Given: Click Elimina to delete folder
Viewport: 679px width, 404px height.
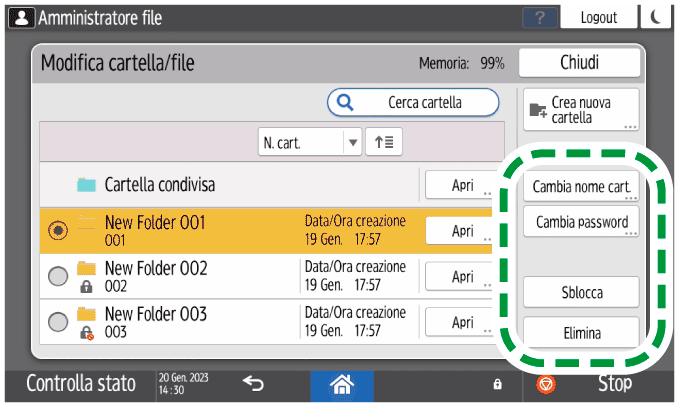Looking at the screenshot, I should pos(581,333).
